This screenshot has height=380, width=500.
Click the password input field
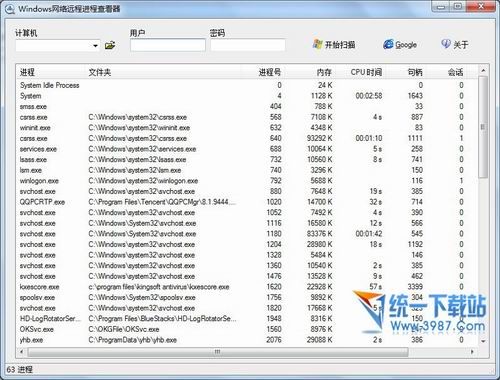(248, 45)
